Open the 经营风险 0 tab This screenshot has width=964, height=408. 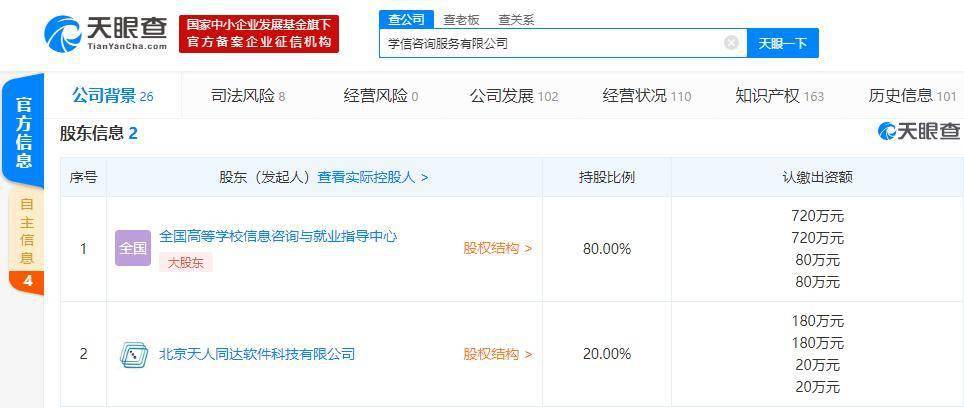381,96
